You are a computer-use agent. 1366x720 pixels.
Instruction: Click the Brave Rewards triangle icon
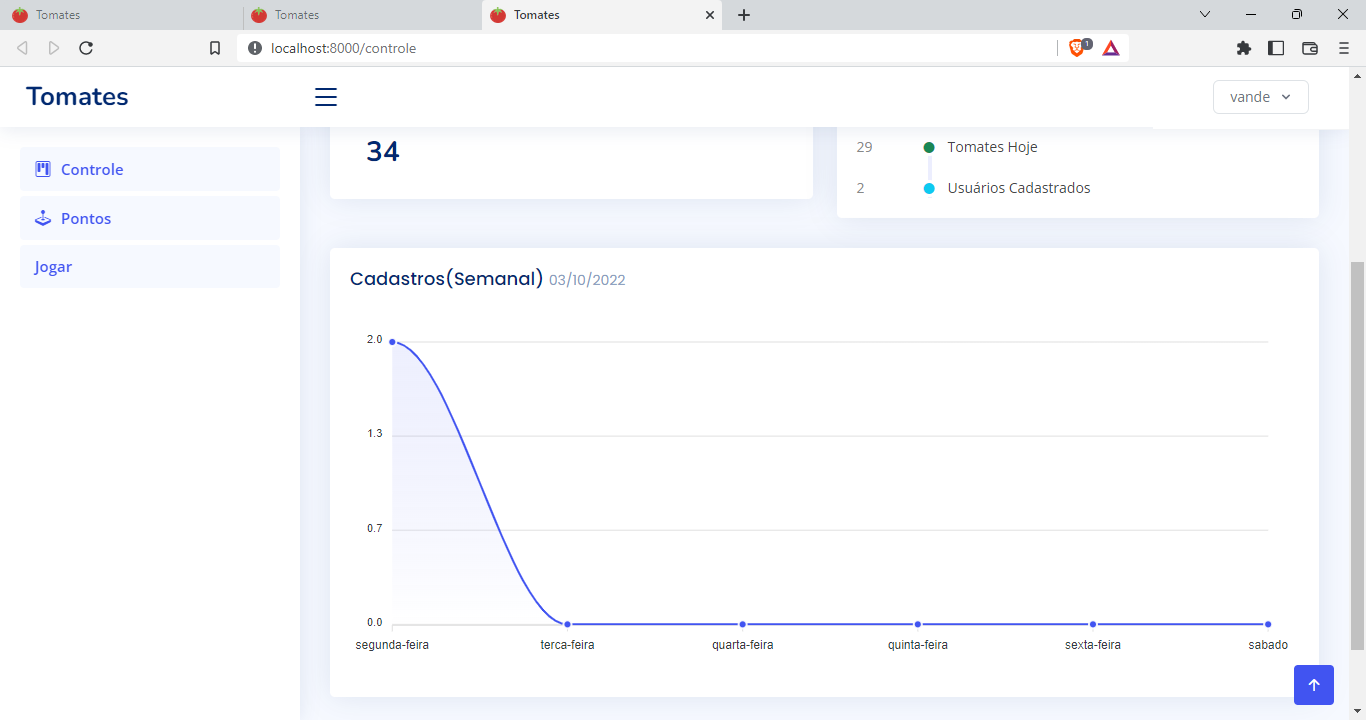pos(1111,48)
